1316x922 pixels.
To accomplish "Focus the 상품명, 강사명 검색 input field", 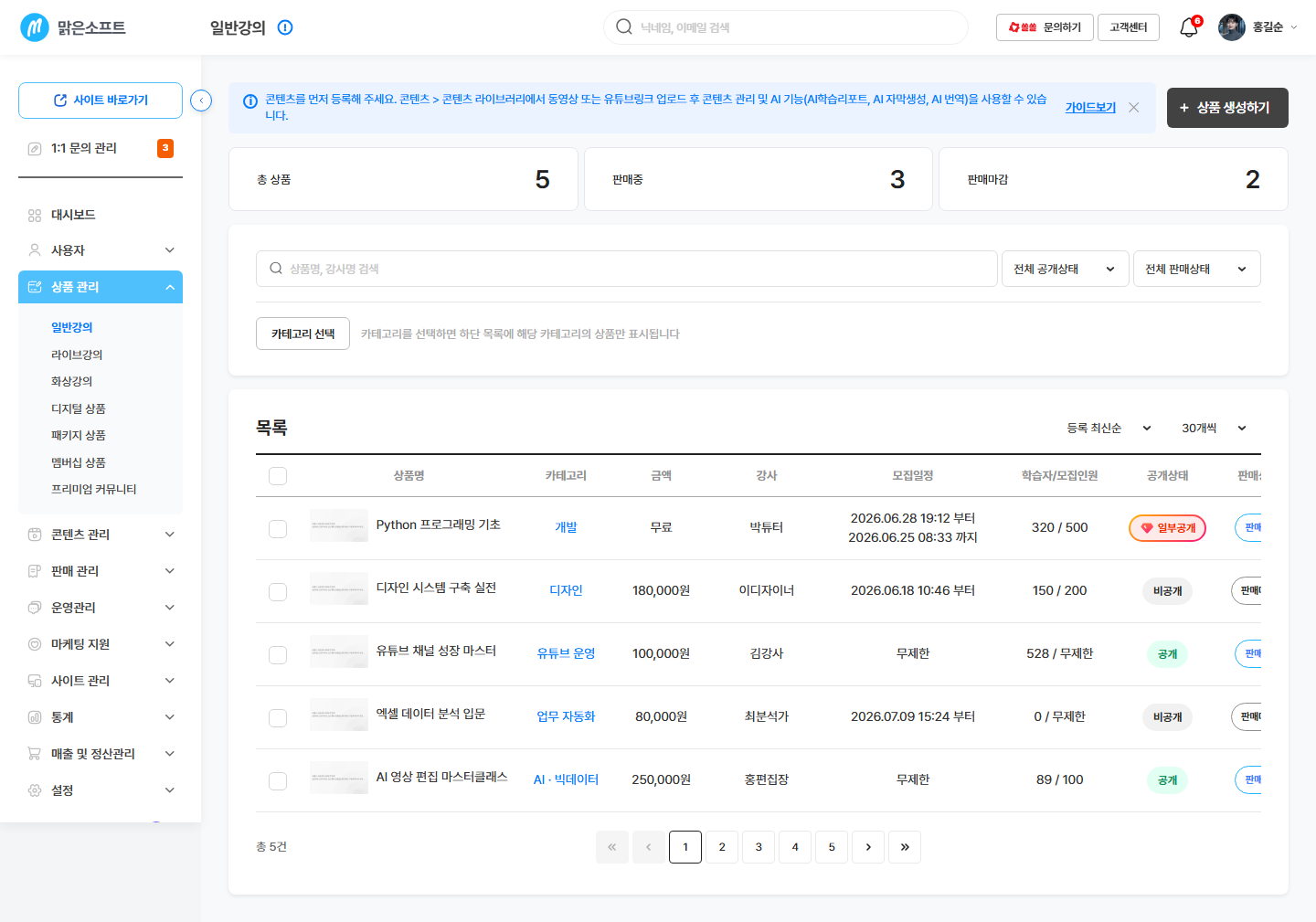I will tap(627, 269).
